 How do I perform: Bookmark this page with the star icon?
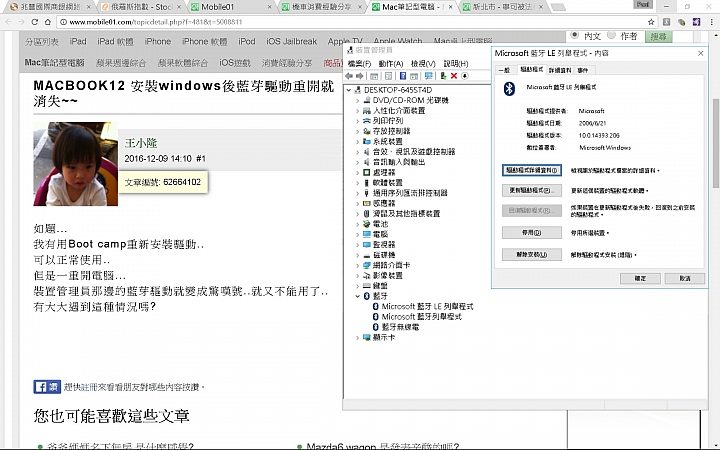(x=651, y=22)
